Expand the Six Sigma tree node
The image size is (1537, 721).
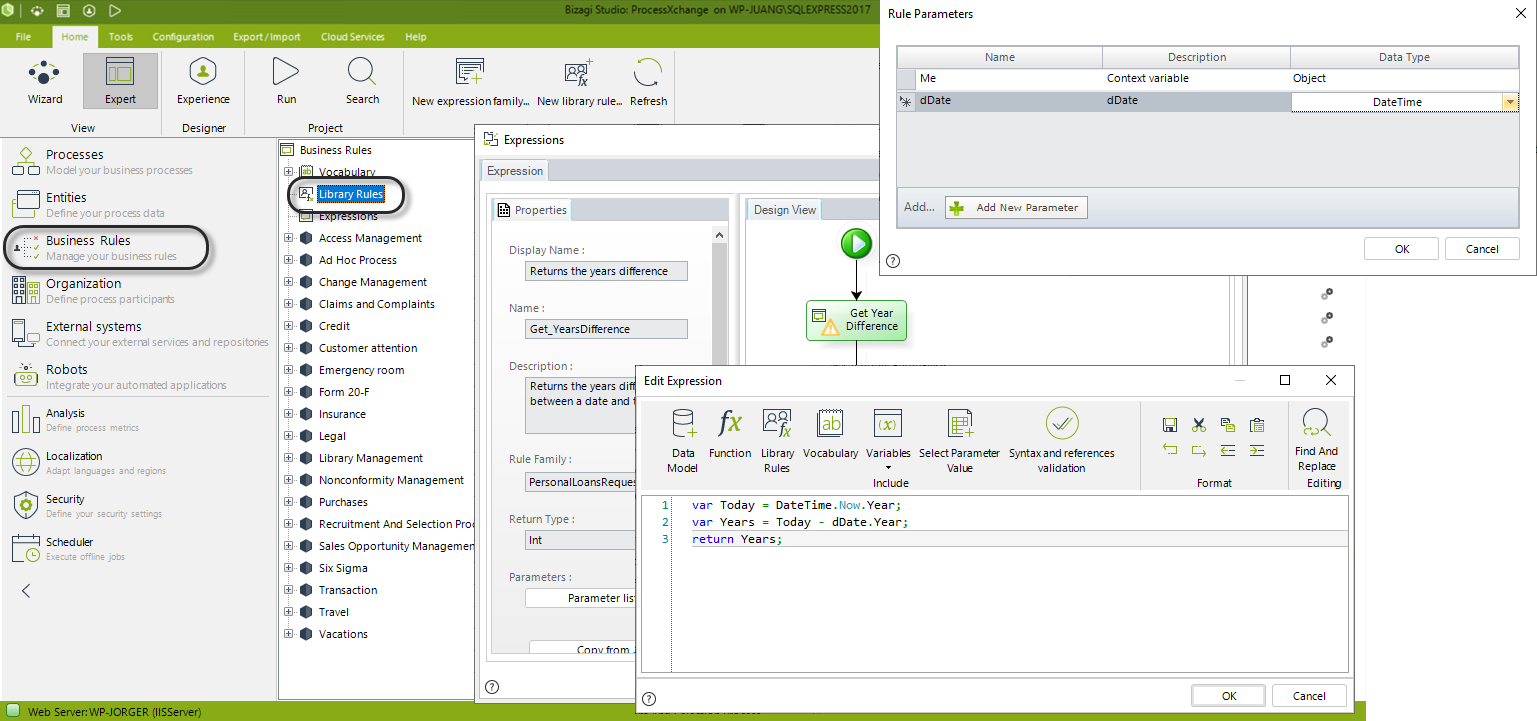pos(289,568)
